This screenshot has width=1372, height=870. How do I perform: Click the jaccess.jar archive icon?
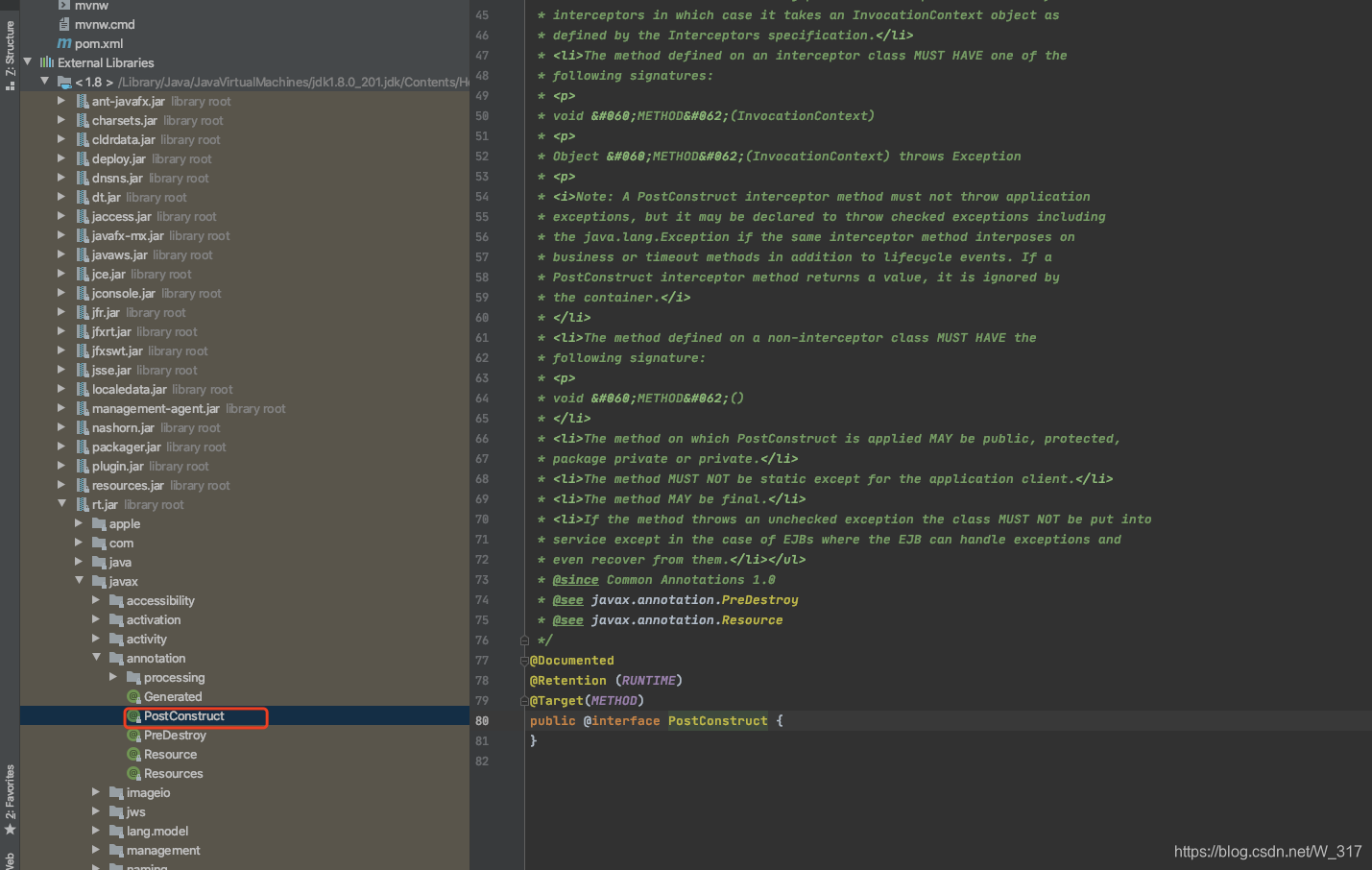click(x=83, y=216)
